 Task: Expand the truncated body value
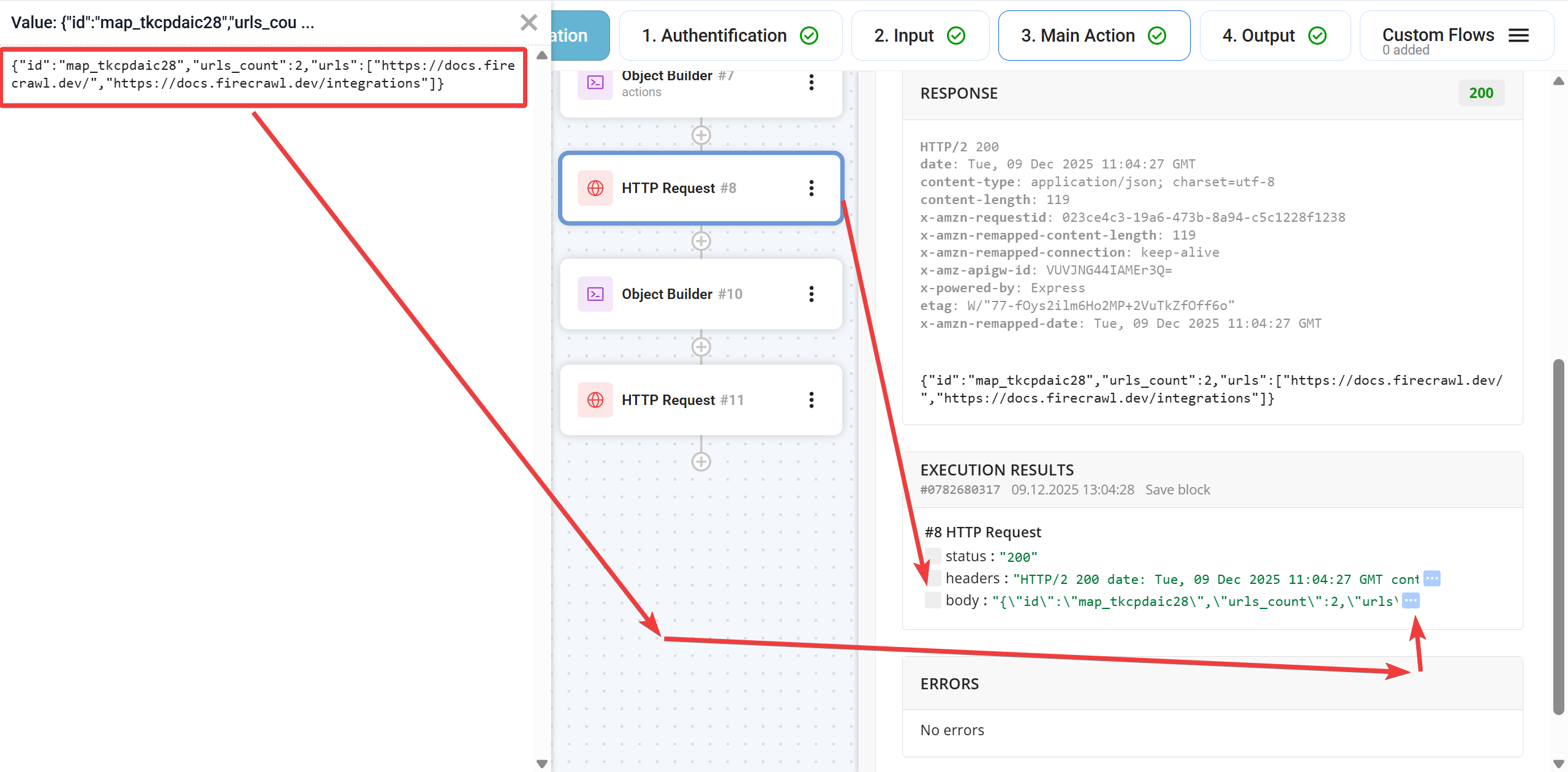1412,600
